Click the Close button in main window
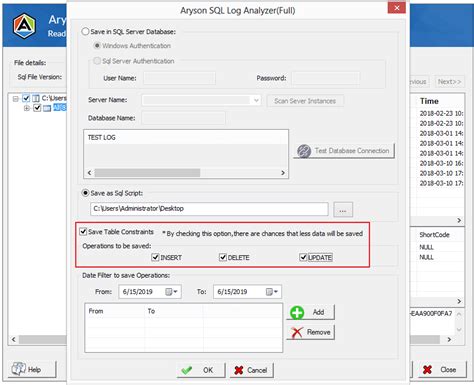The height and width of the screenshot is (385, 474). [442, 369]
